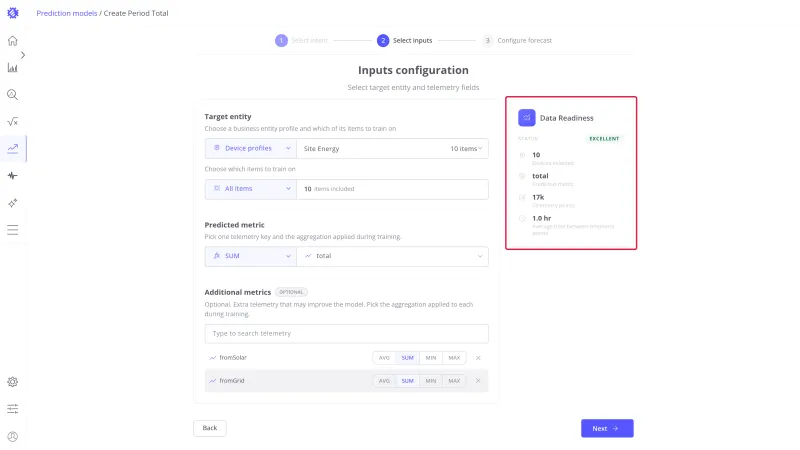The height and width of the screenshot is (450, 800).
Task: Click the Device profiles icon in dropdown
Action: point(217,148)
